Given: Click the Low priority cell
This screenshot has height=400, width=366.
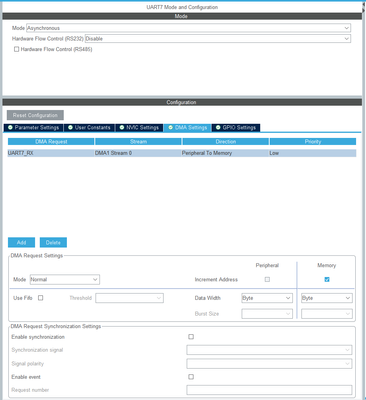Looking at the screenshot, I should coord(313,153).
